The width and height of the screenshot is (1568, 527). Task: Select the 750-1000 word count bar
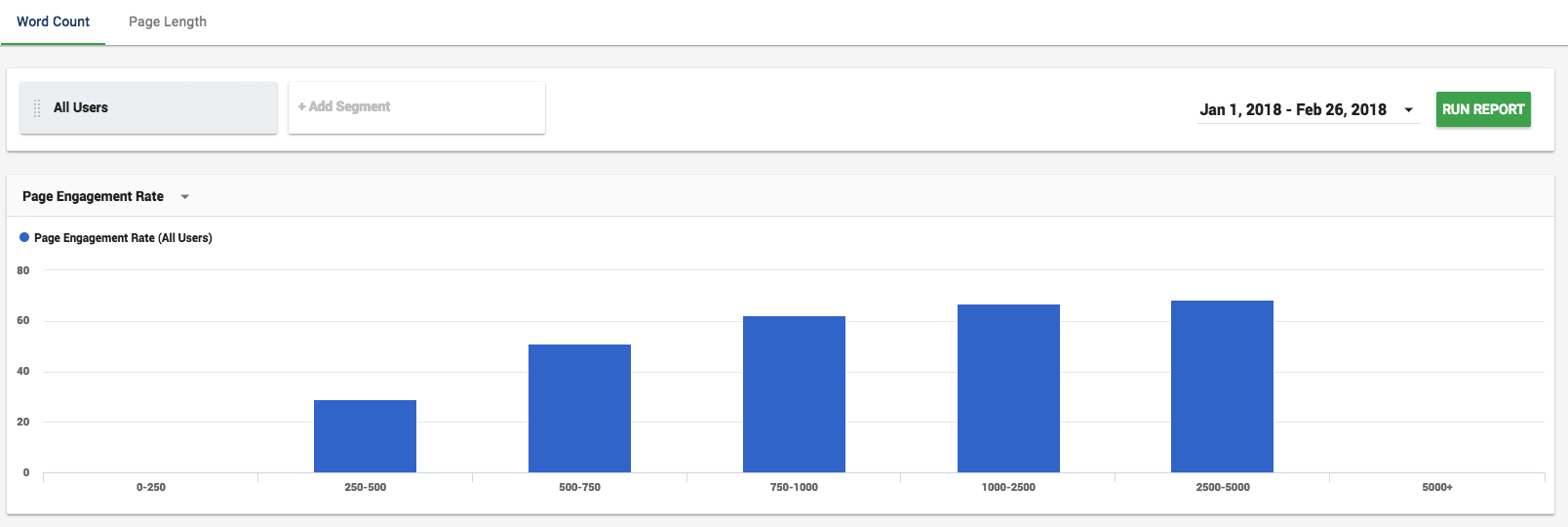click(794, 394)
